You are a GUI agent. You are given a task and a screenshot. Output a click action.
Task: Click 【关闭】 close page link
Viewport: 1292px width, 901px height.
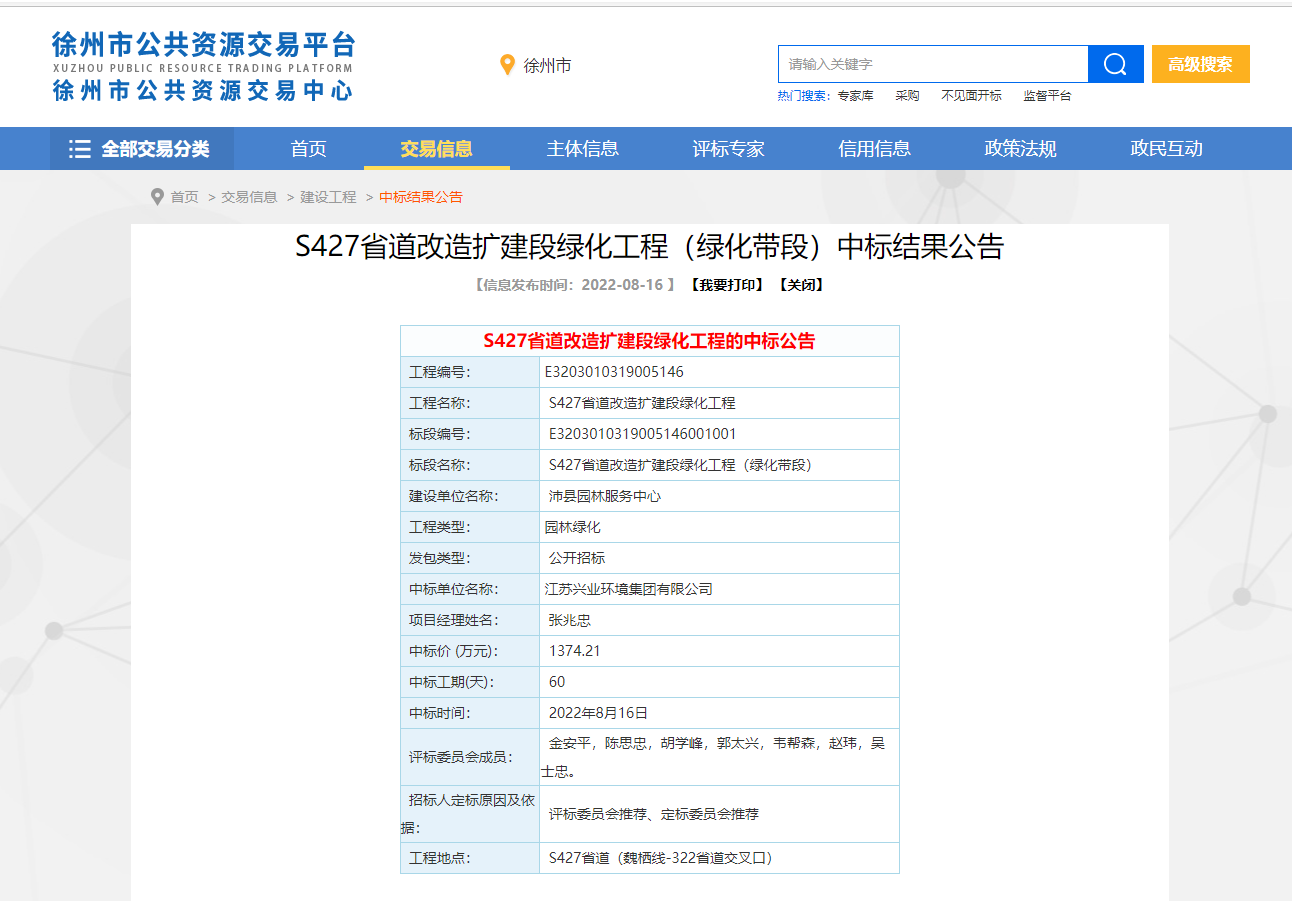tap(801, 285)
